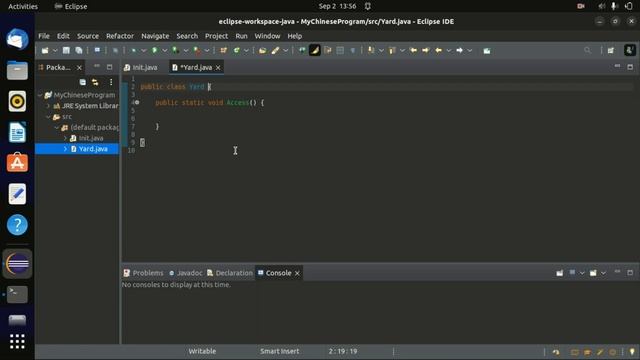This screenshot has height=360, width=640.
Task: Switch to the Javadoc tab
Action: (186, 273)
